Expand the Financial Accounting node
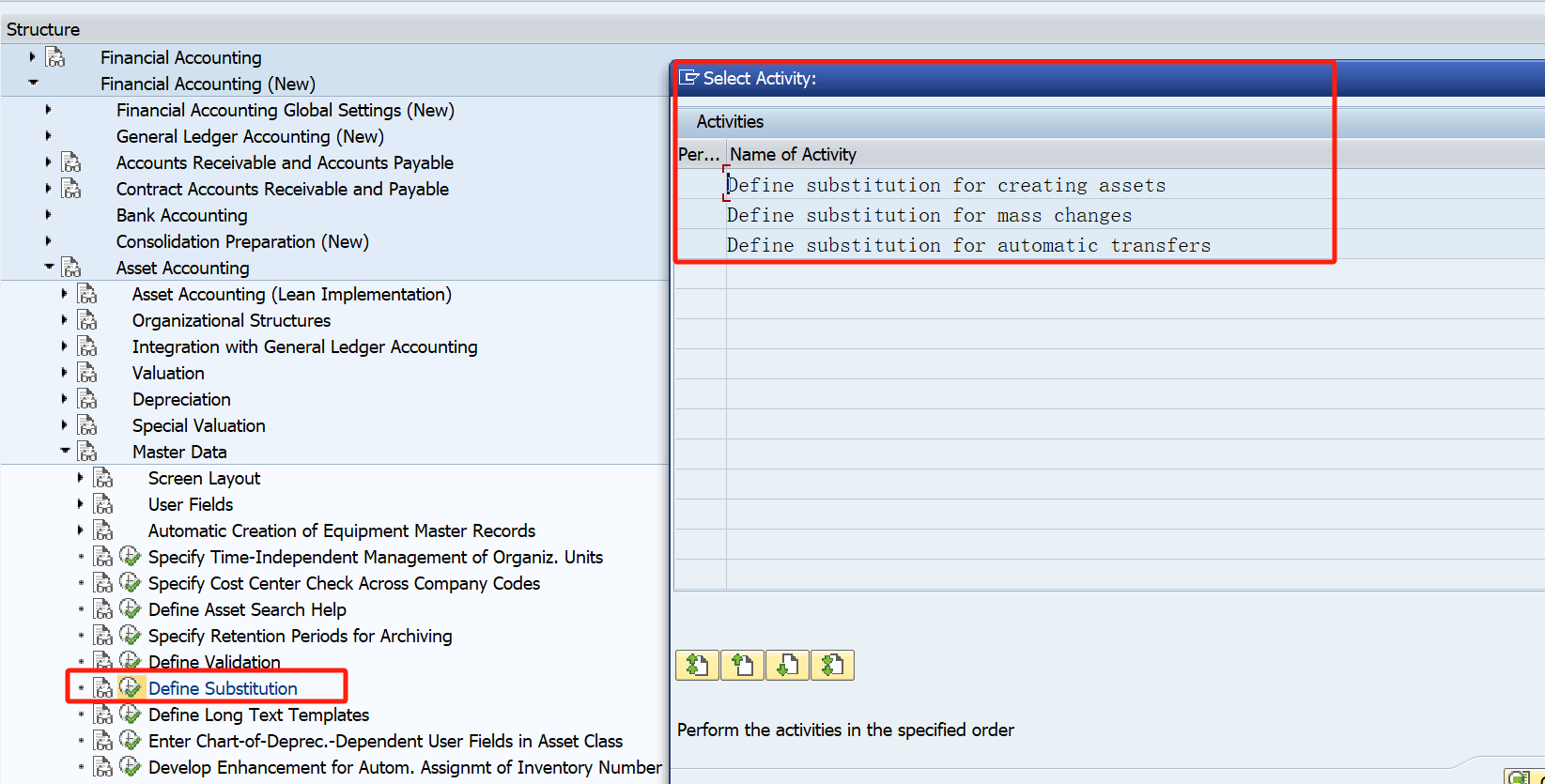 (32, 57)
